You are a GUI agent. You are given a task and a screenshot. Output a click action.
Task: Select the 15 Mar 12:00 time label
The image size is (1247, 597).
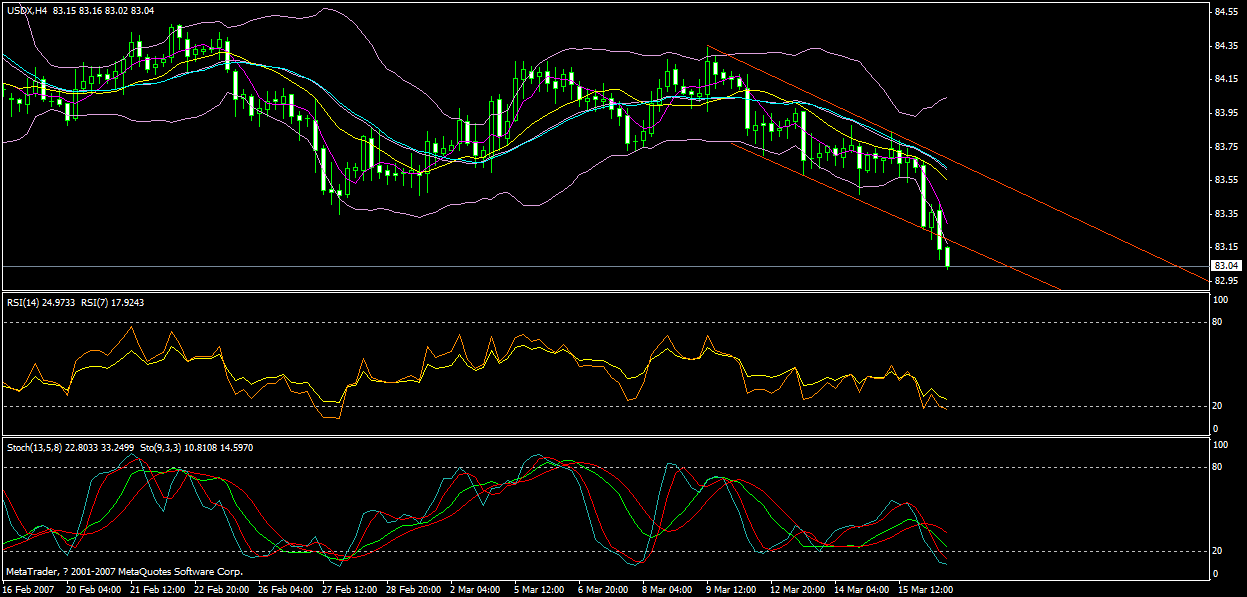pos(924,589)
